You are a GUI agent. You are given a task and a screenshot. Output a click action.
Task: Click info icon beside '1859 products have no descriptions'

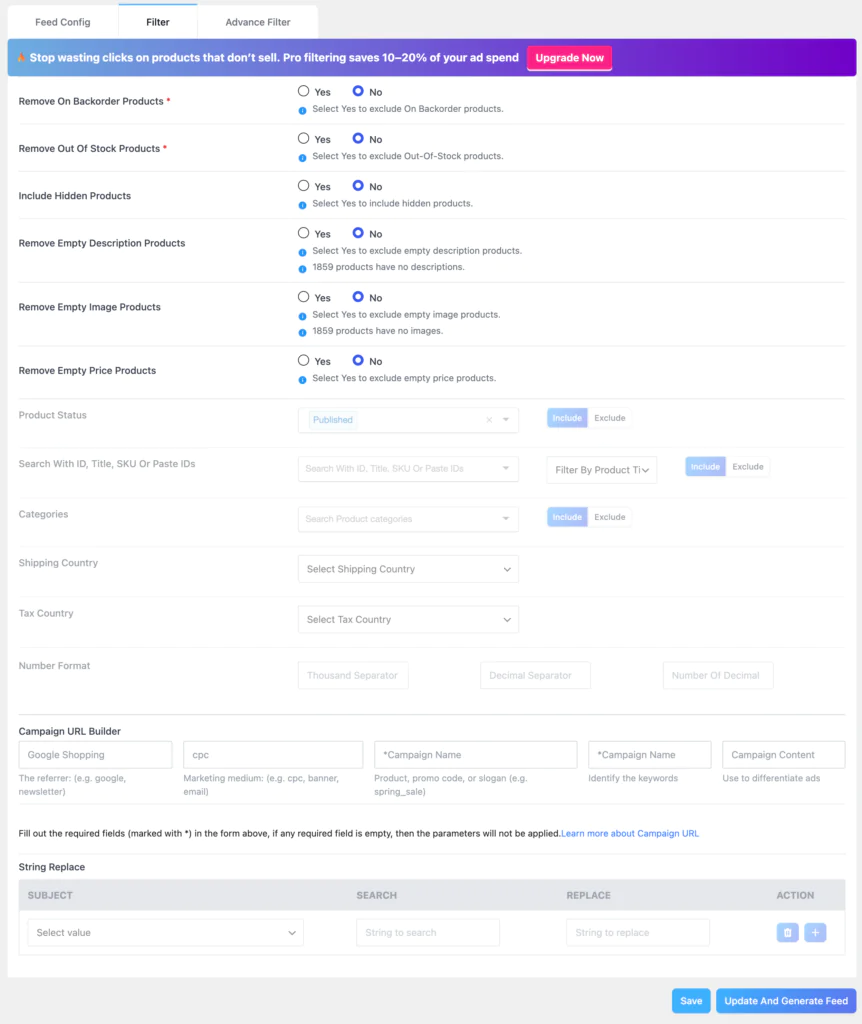click(302, 268)
